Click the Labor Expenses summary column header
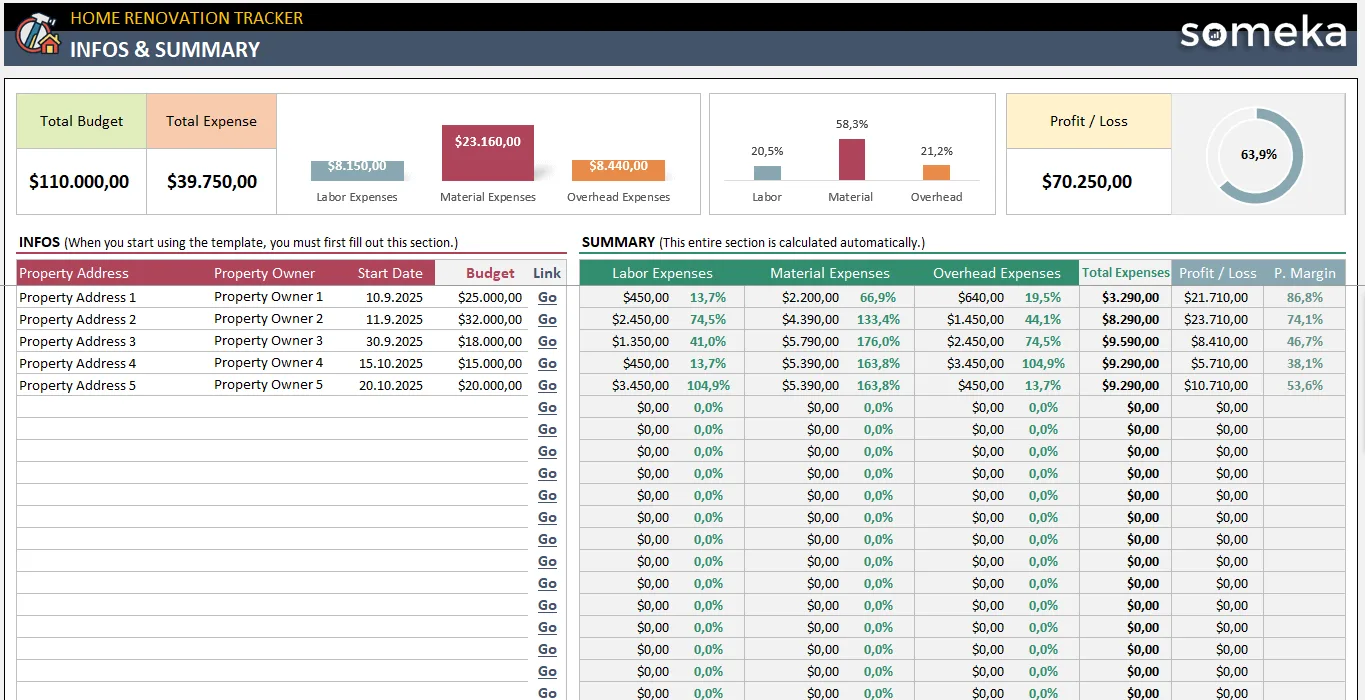The image size is (1365, 700). tap(662, 273)
